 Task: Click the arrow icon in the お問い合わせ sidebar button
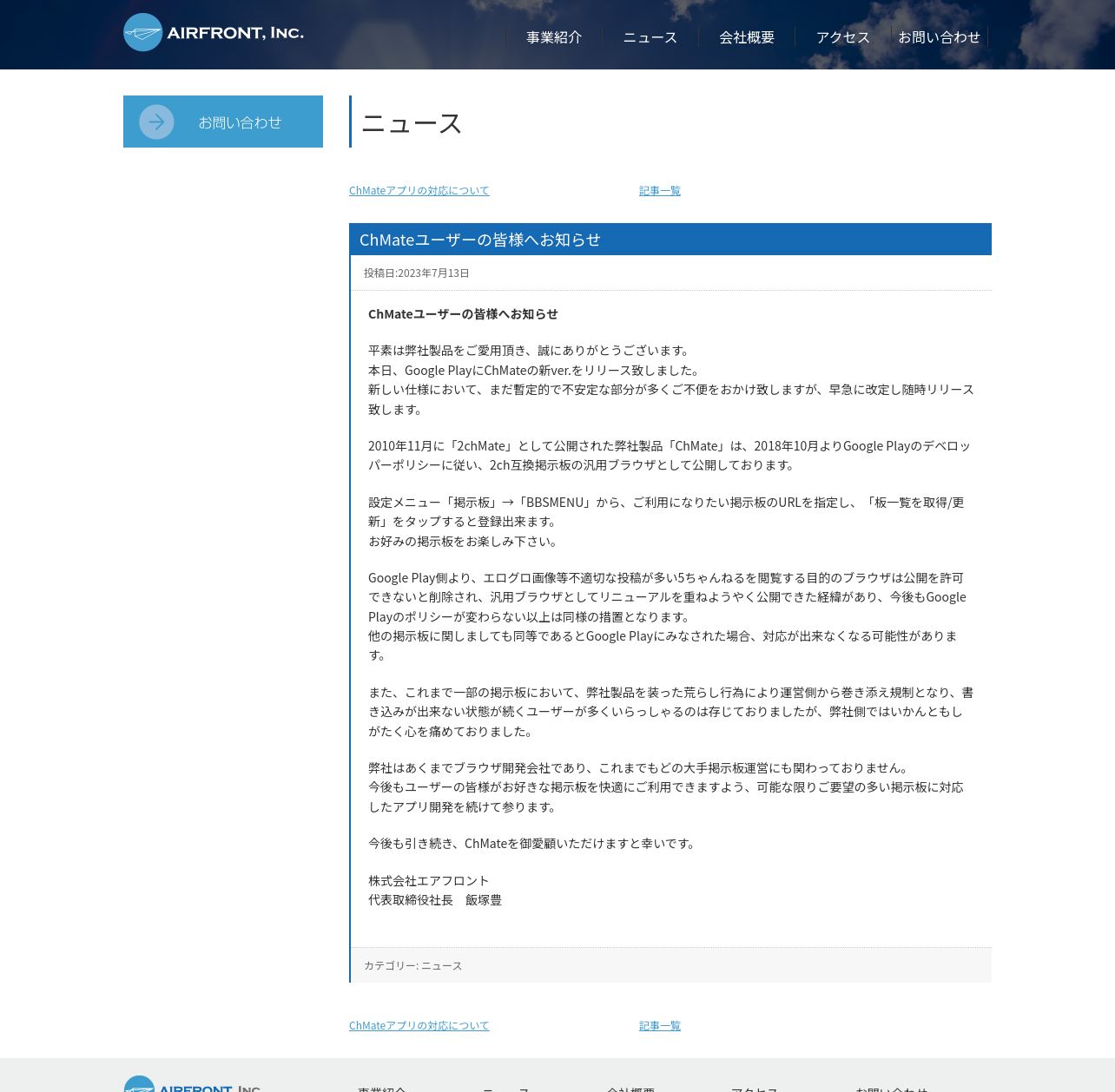pyautogui.click(x=156, y=122)
